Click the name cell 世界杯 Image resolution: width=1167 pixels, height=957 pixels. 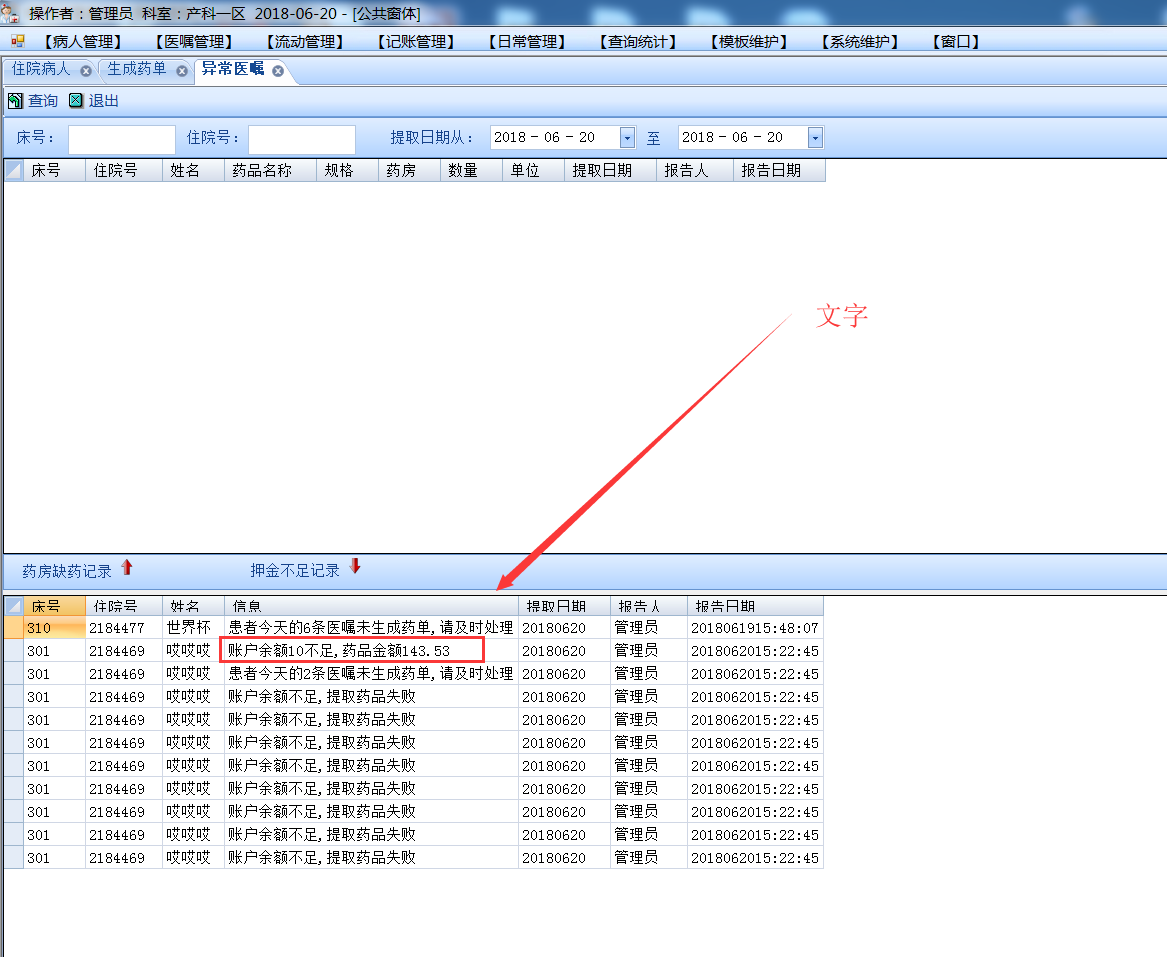point(193,627)
